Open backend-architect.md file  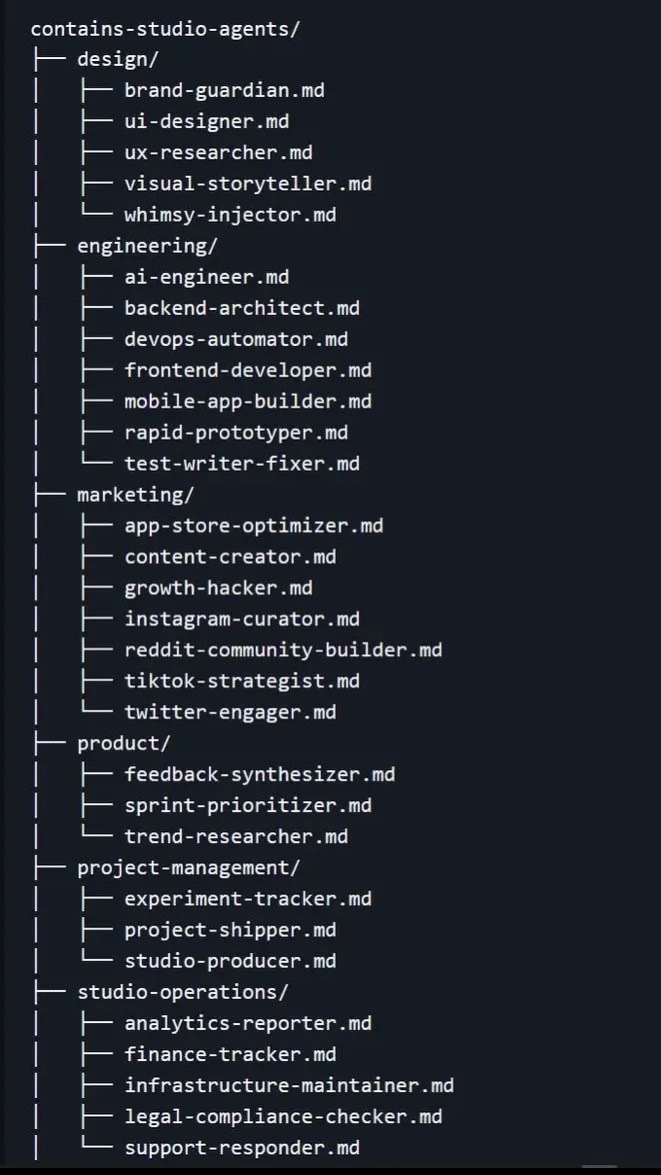[x=241, y=308]
